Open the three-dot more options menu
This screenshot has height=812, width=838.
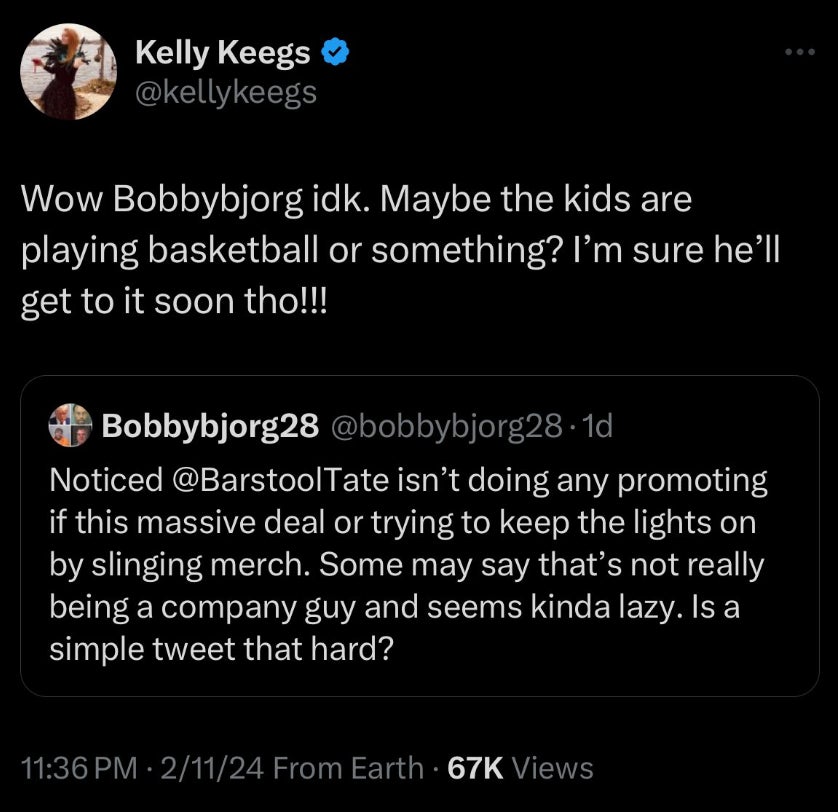[x=798, y=52]
